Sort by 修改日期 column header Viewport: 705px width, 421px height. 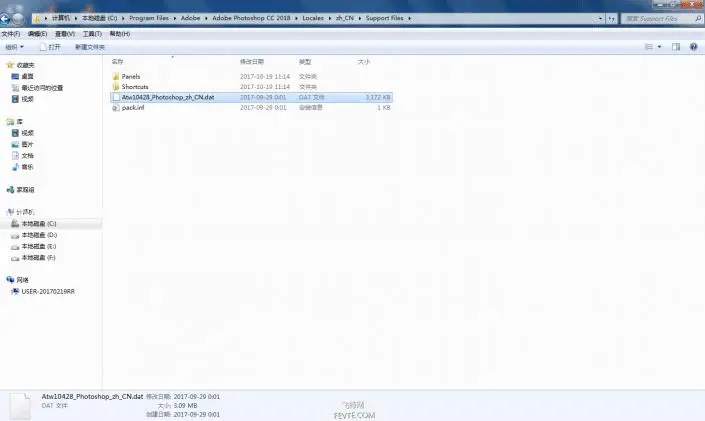(252, 62)
